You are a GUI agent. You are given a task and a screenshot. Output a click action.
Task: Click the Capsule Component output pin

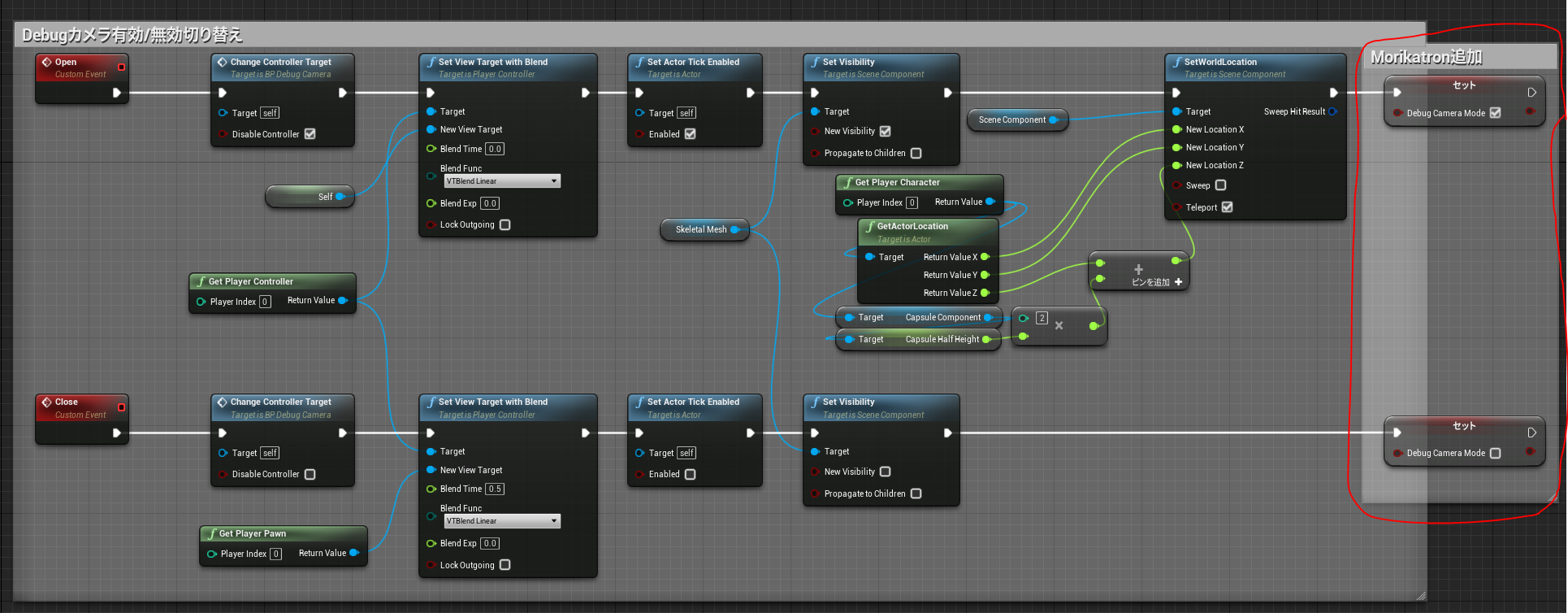pyautogui.click(x=989, y=317)
